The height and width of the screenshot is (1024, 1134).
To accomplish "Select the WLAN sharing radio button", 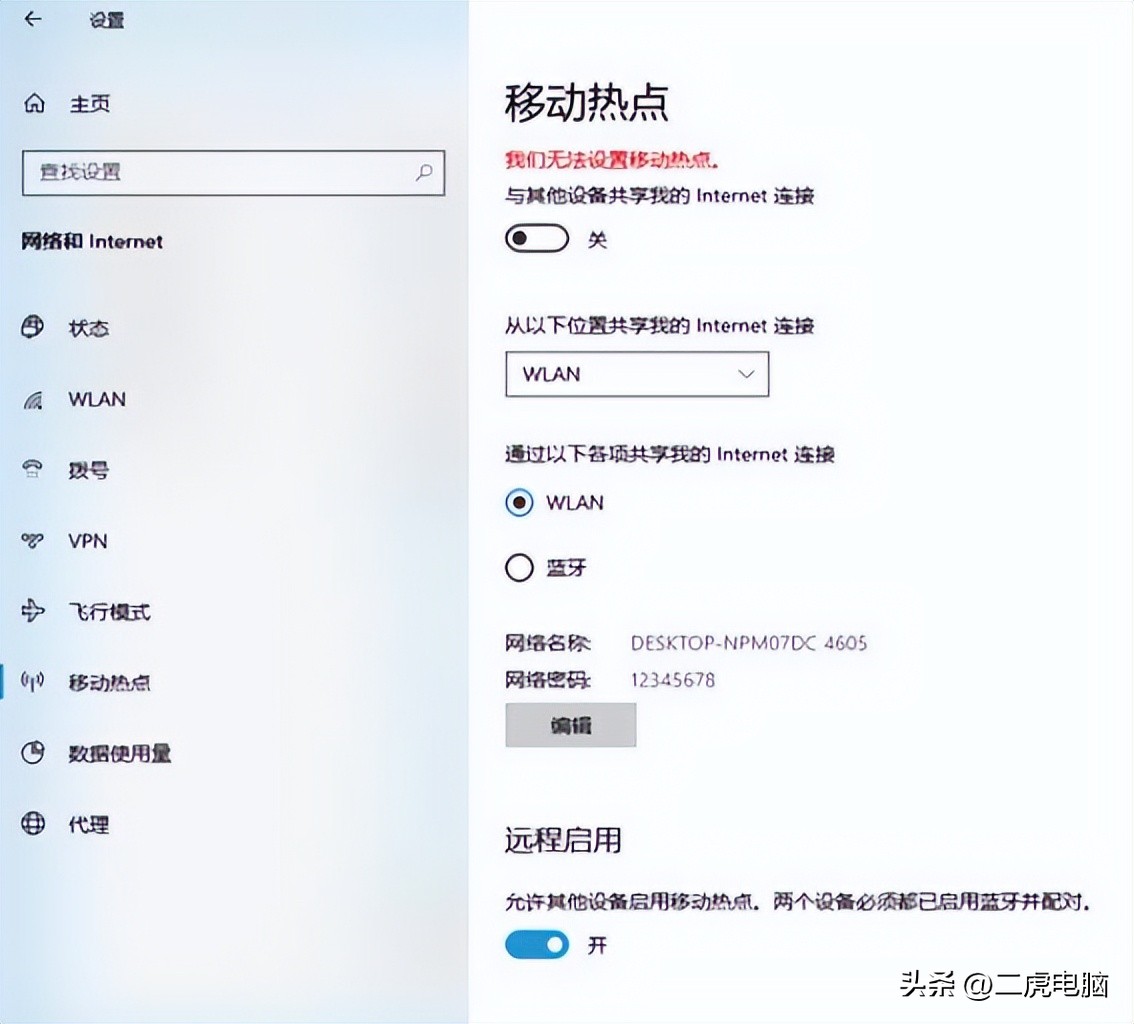I will [x=518, y=503].
